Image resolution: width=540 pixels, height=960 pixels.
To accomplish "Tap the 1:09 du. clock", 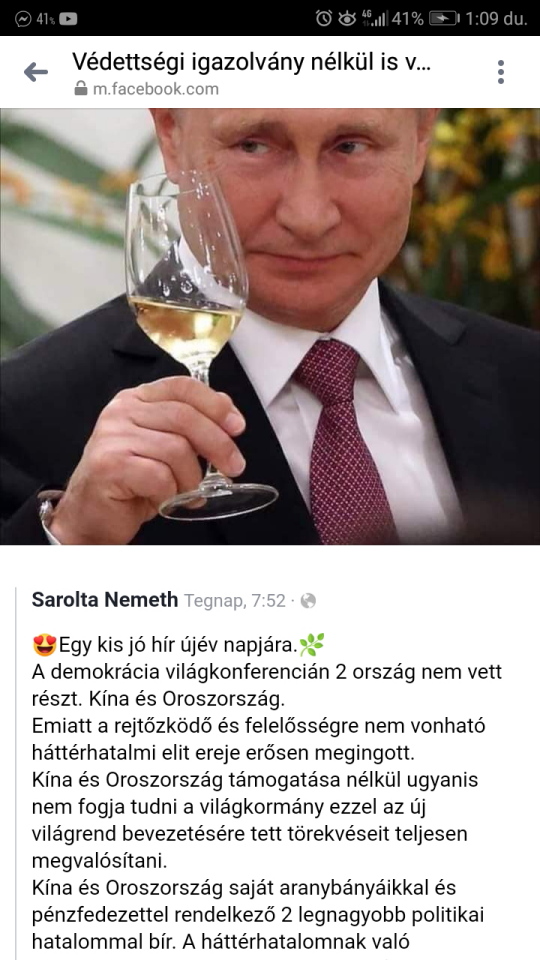I will pyautogui.click(x=497, y=19).
